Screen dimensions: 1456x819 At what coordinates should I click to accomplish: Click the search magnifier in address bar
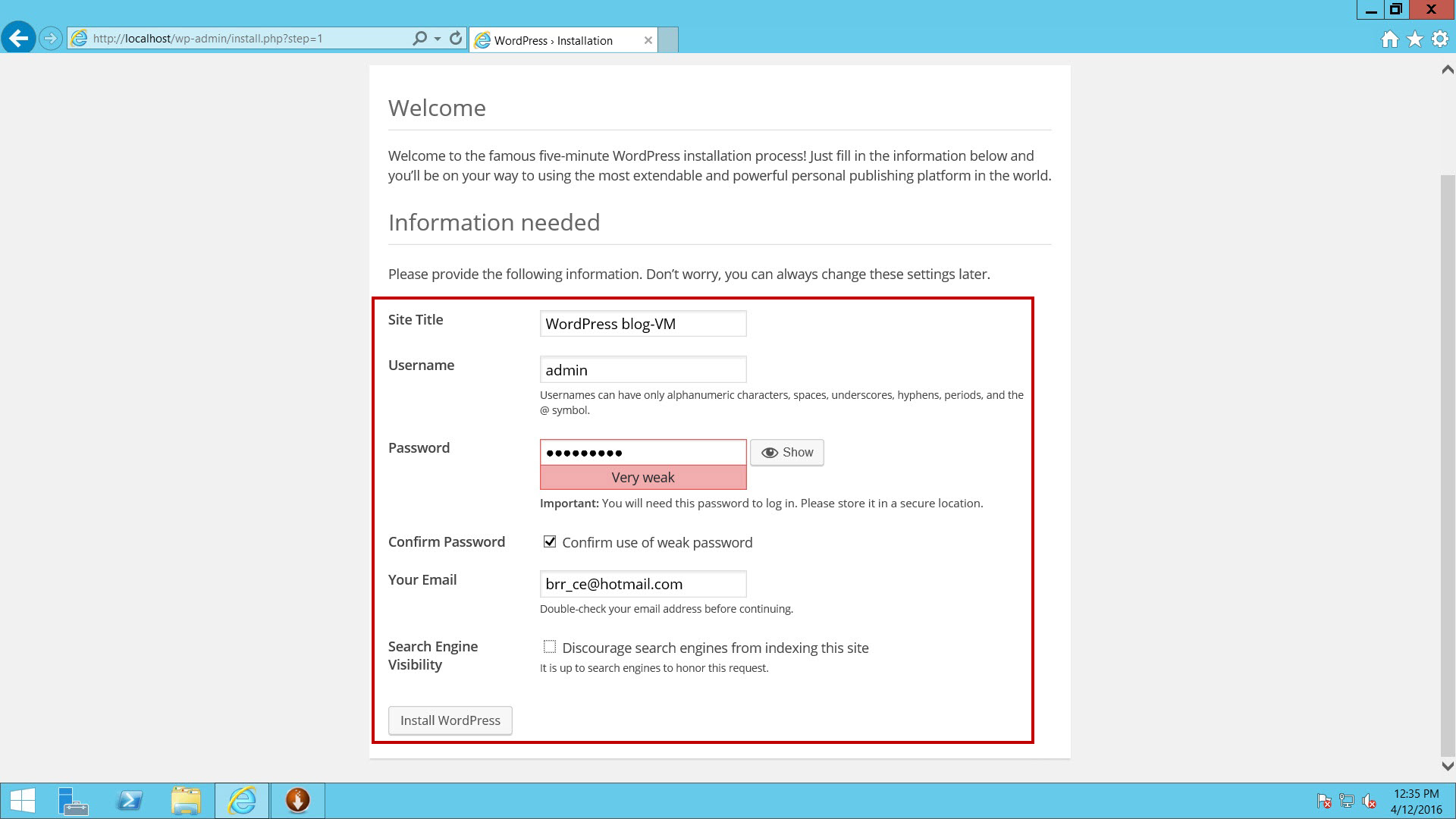tap(419, 38)
